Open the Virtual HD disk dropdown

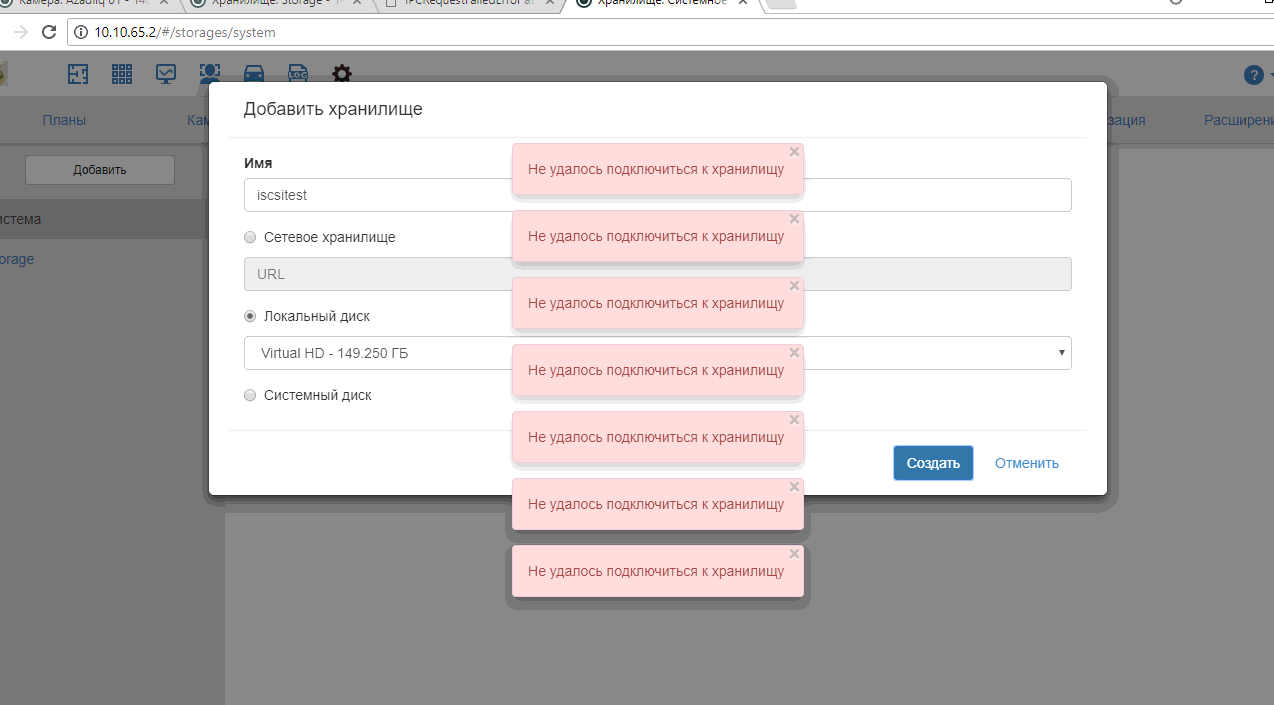(x=657, y=353)
